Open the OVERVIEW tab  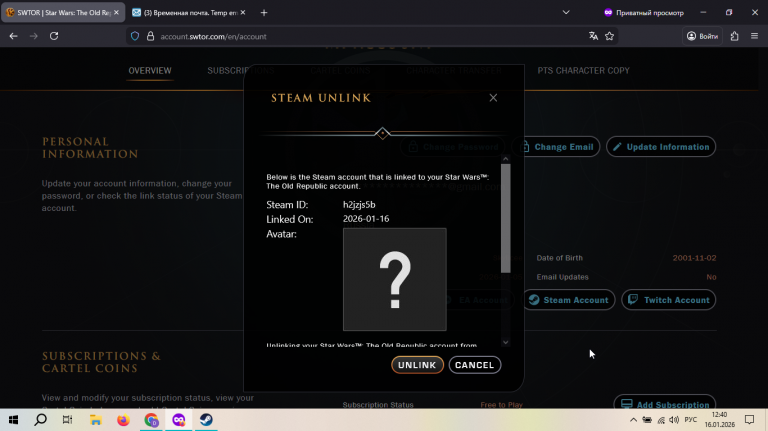point(150,71)
